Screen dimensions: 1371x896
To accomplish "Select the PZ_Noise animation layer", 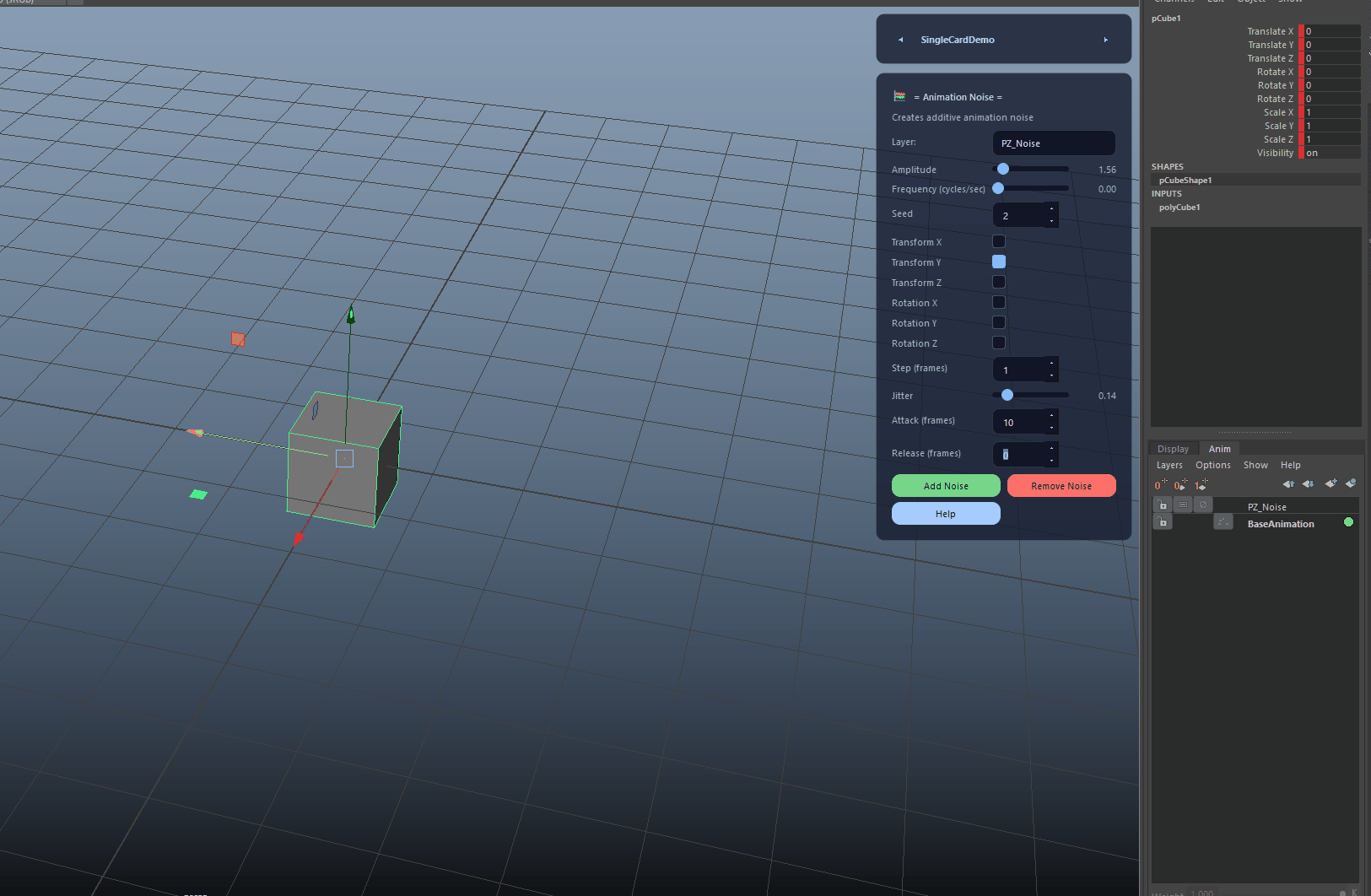I will [1267, 507].
